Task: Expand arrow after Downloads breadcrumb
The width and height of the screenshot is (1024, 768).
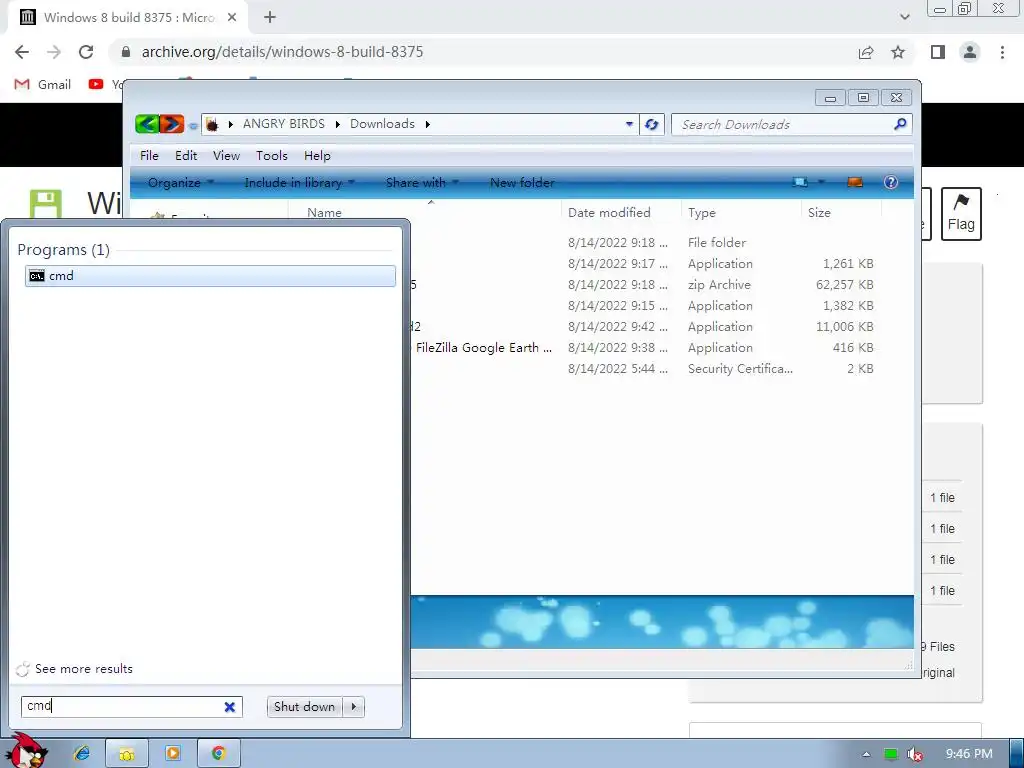Action: (x=428, y=124)
